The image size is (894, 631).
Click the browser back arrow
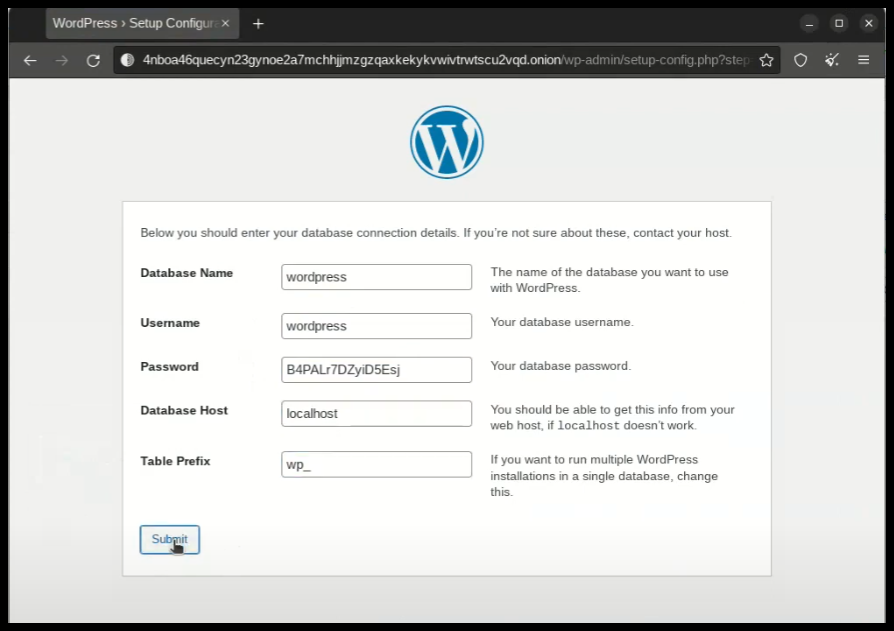point(30,60)
